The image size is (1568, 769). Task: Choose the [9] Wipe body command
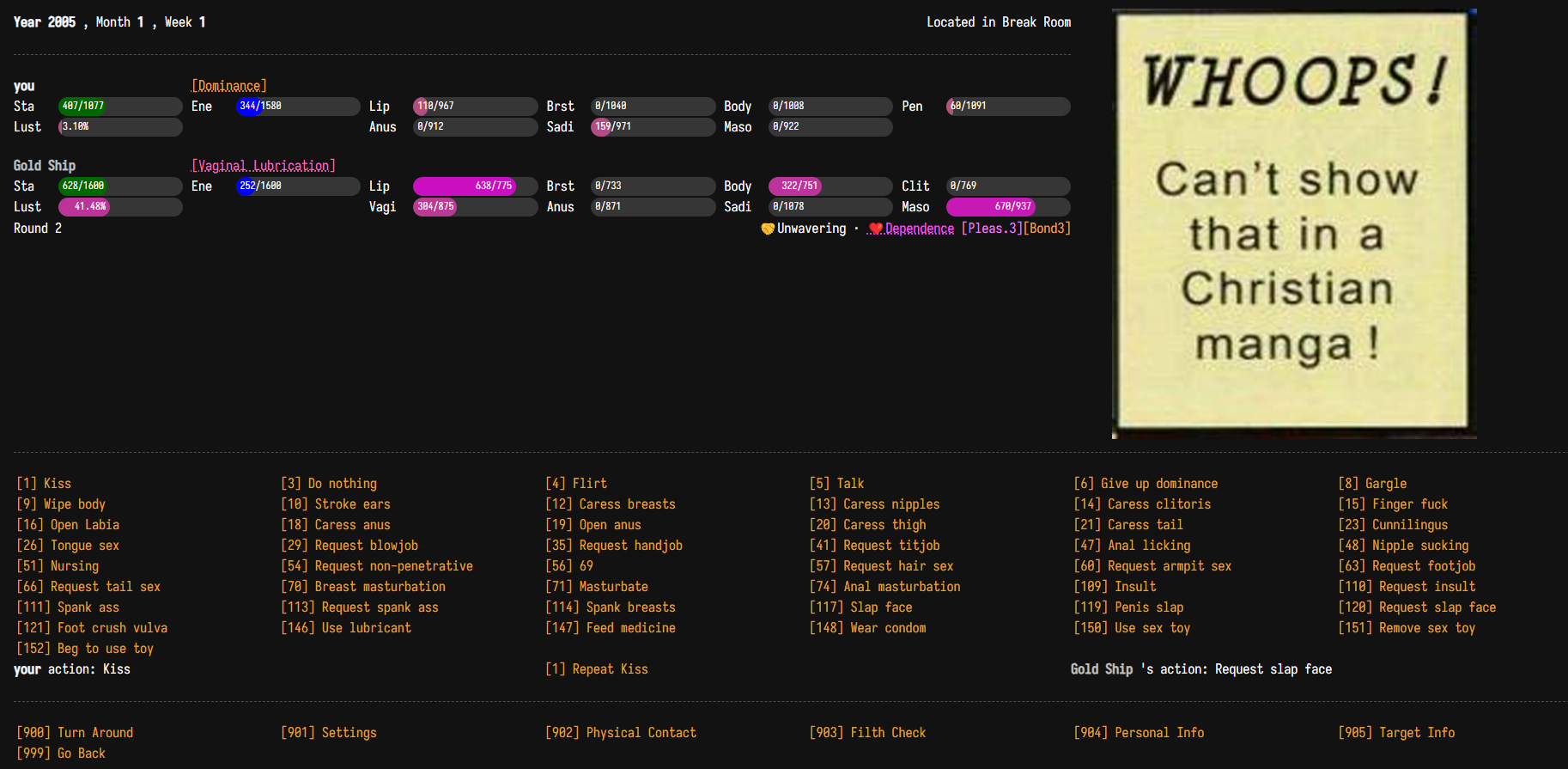point(61,504)
